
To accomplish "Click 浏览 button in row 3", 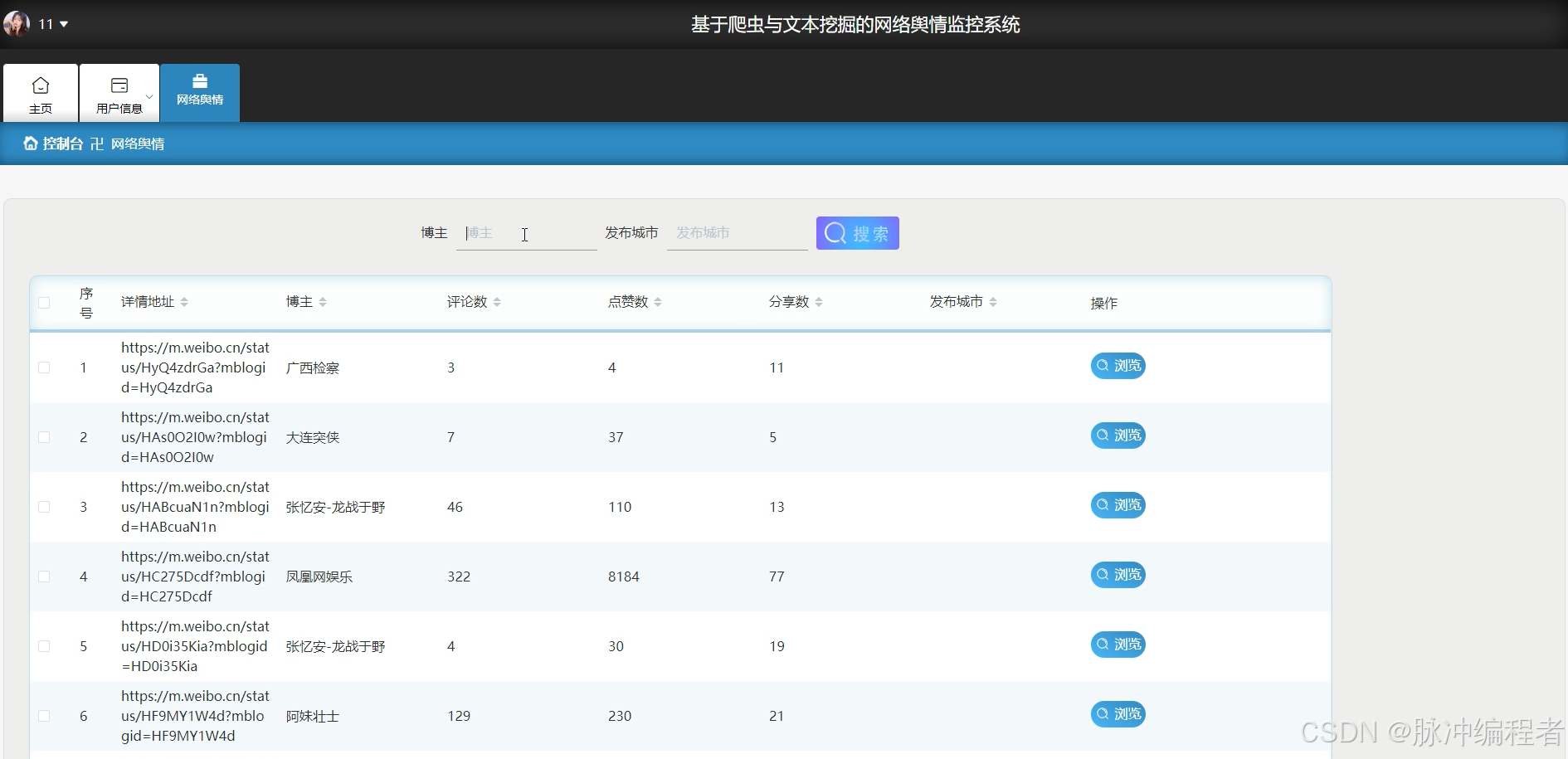I will point(1118,505).
